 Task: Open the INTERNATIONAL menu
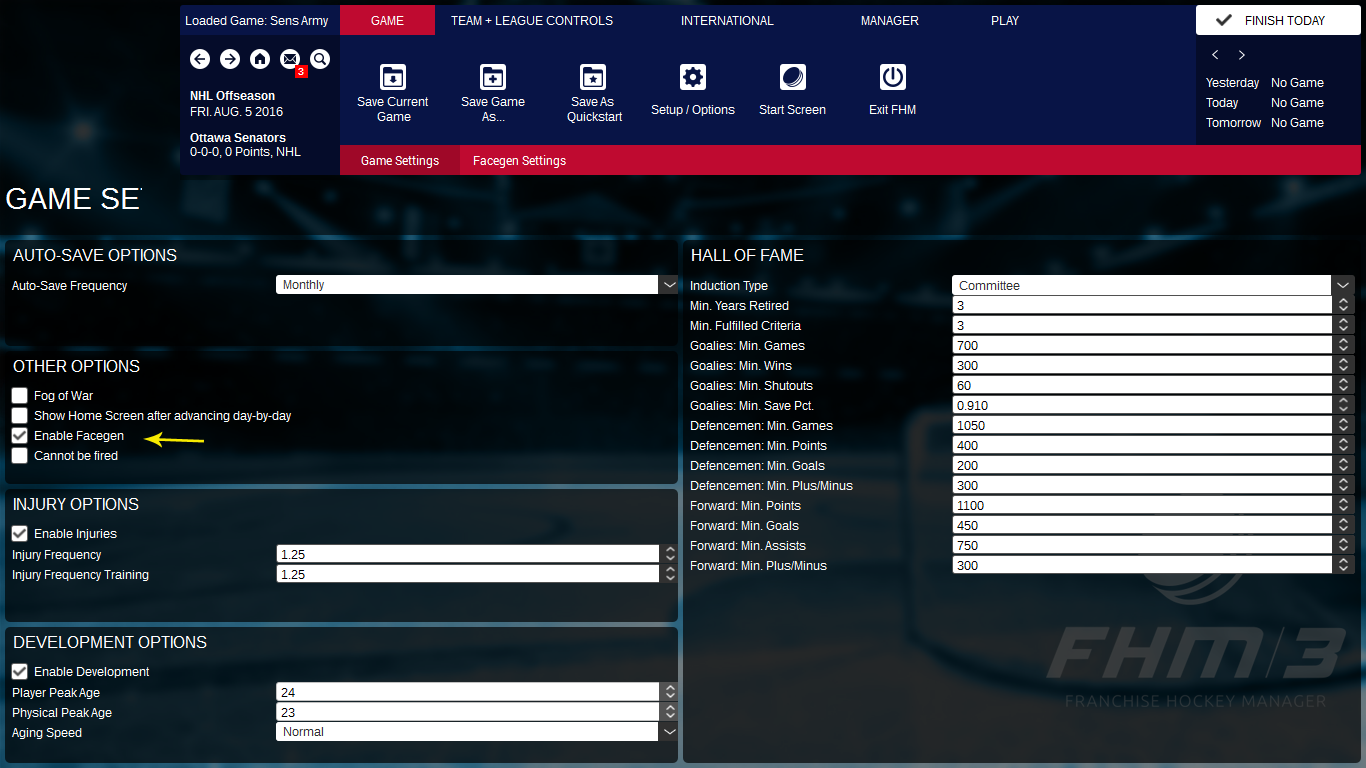pos(727,20)
